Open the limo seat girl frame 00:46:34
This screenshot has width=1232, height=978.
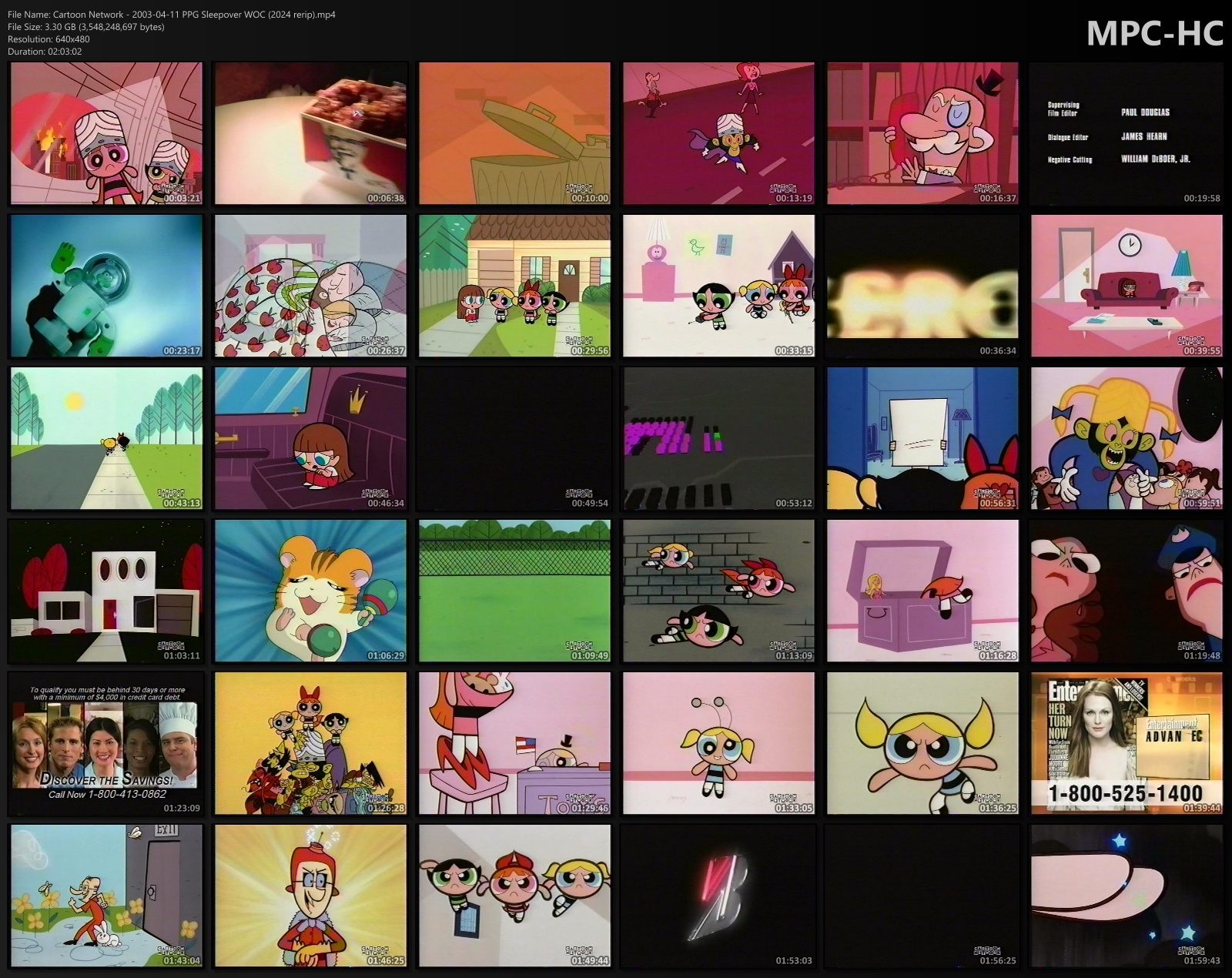(x=310, y=439)
